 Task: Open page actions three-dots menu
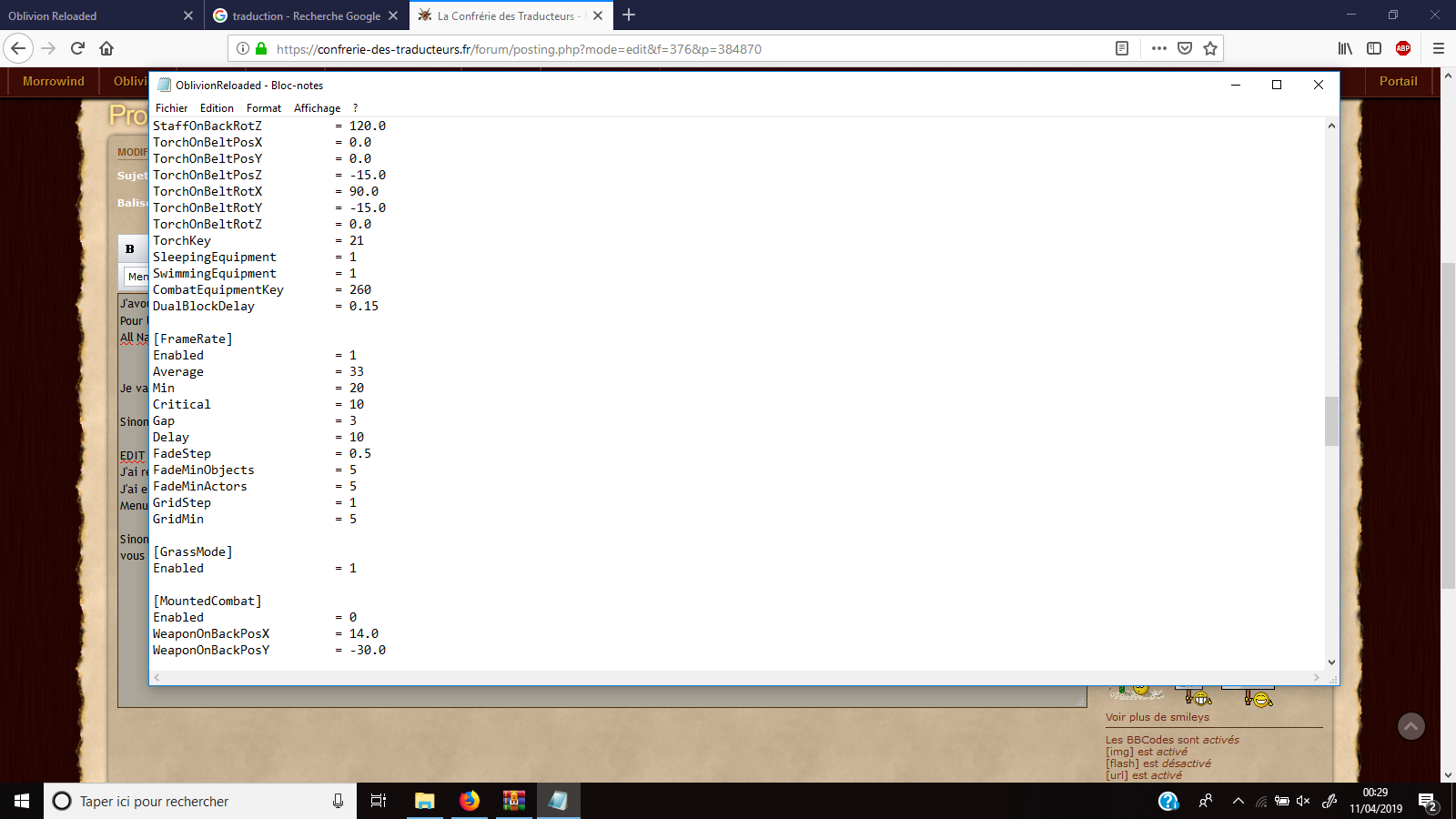1158,48
